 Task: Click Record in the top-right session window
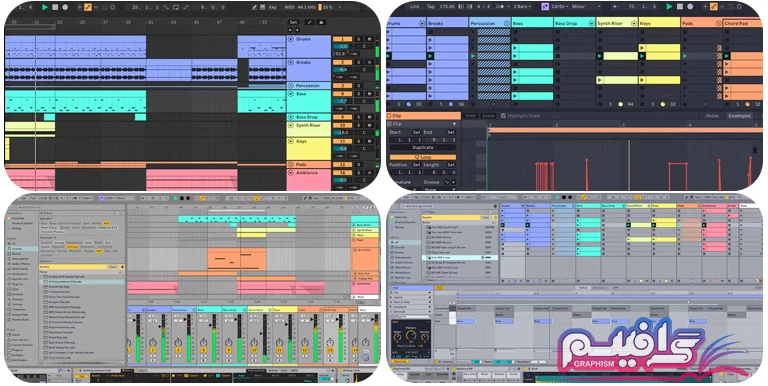690,6
